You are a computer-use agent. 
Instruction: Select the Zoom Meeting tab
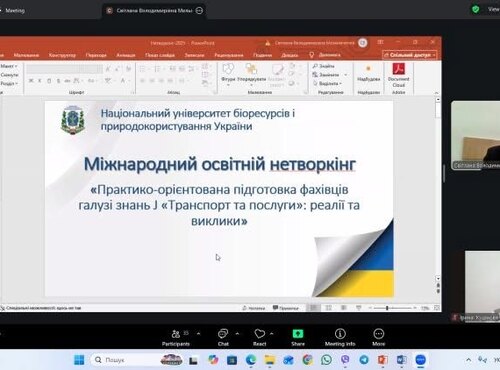[x=15, y=10]
